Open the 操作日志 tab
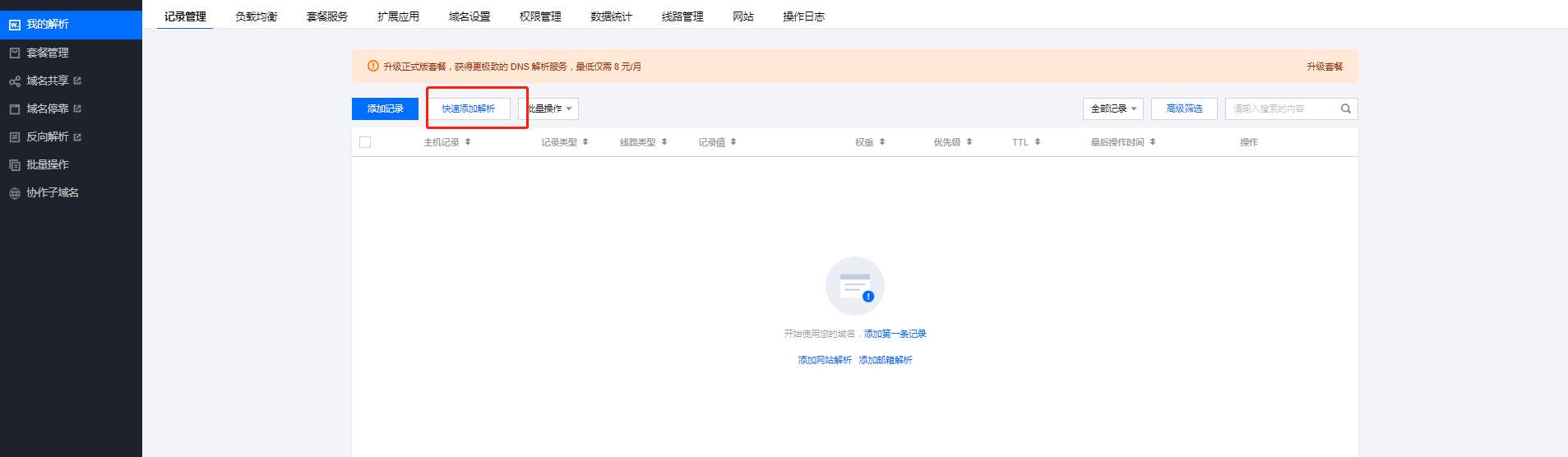Screen dimensions: 1568x457 (803, 16)
